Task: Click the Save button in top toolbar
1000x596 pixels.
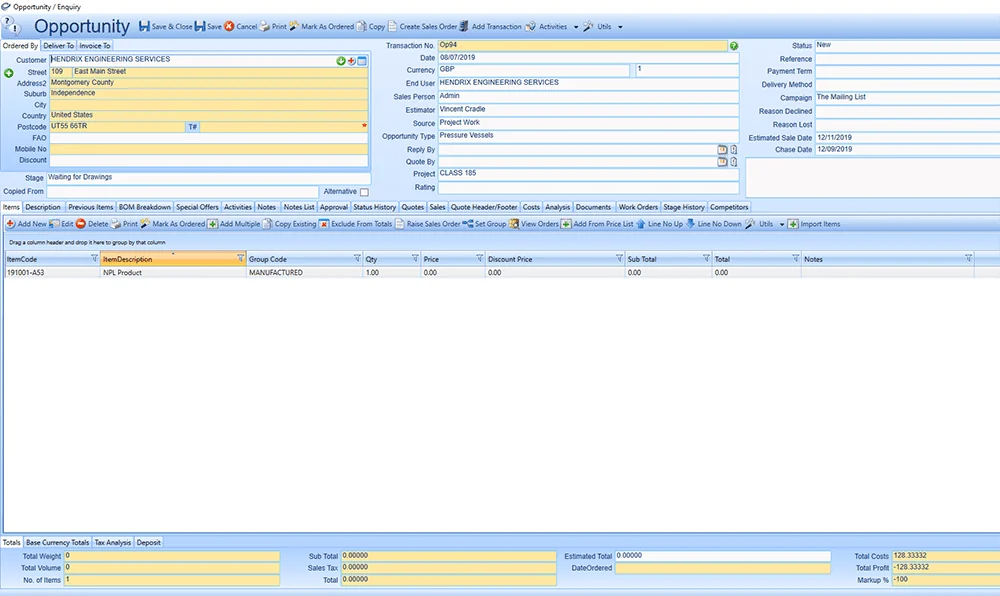Action: pyautogui.click(x=208, y=27)
